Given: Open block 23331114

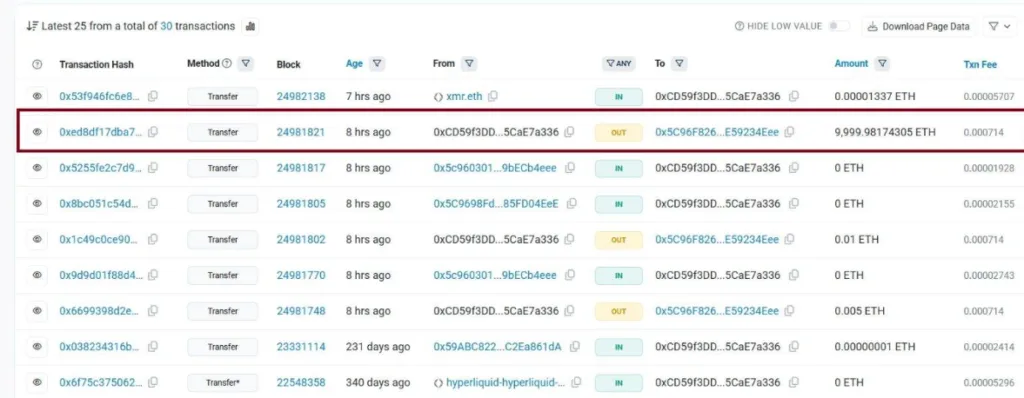Looking at the screenshot, I should [300, 346].
